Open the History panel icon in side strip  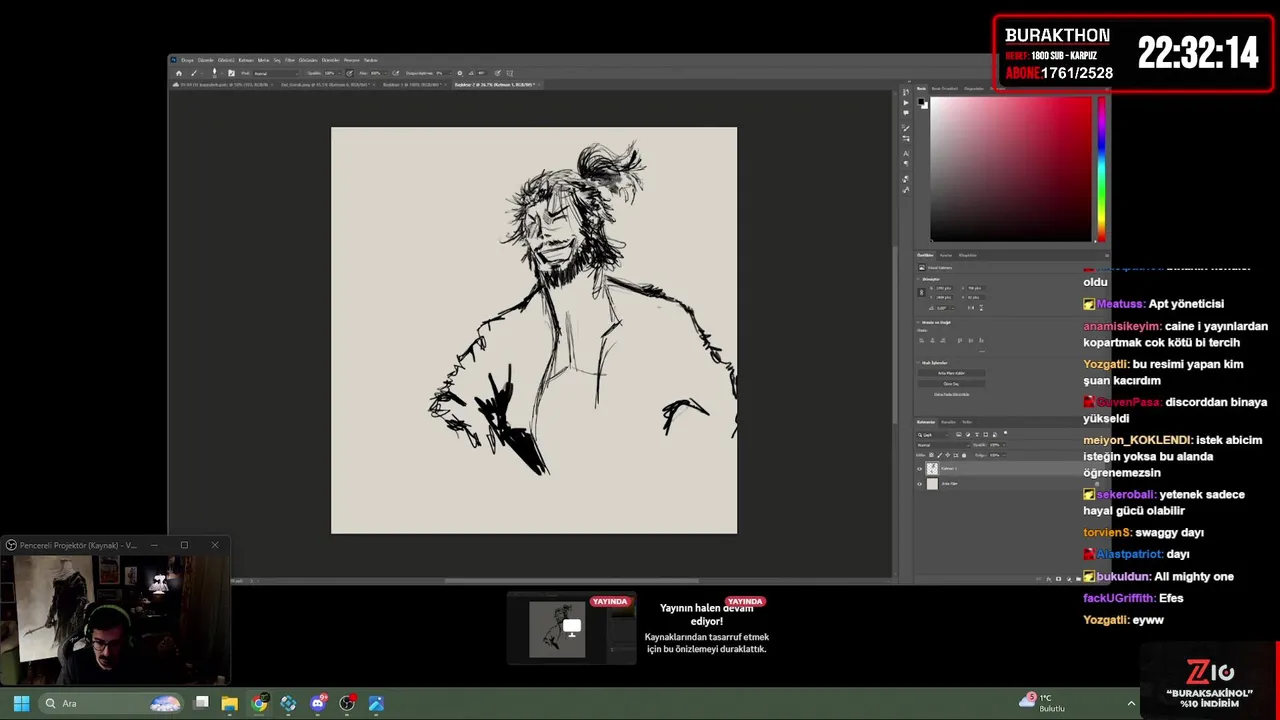[x=906, y=92]
